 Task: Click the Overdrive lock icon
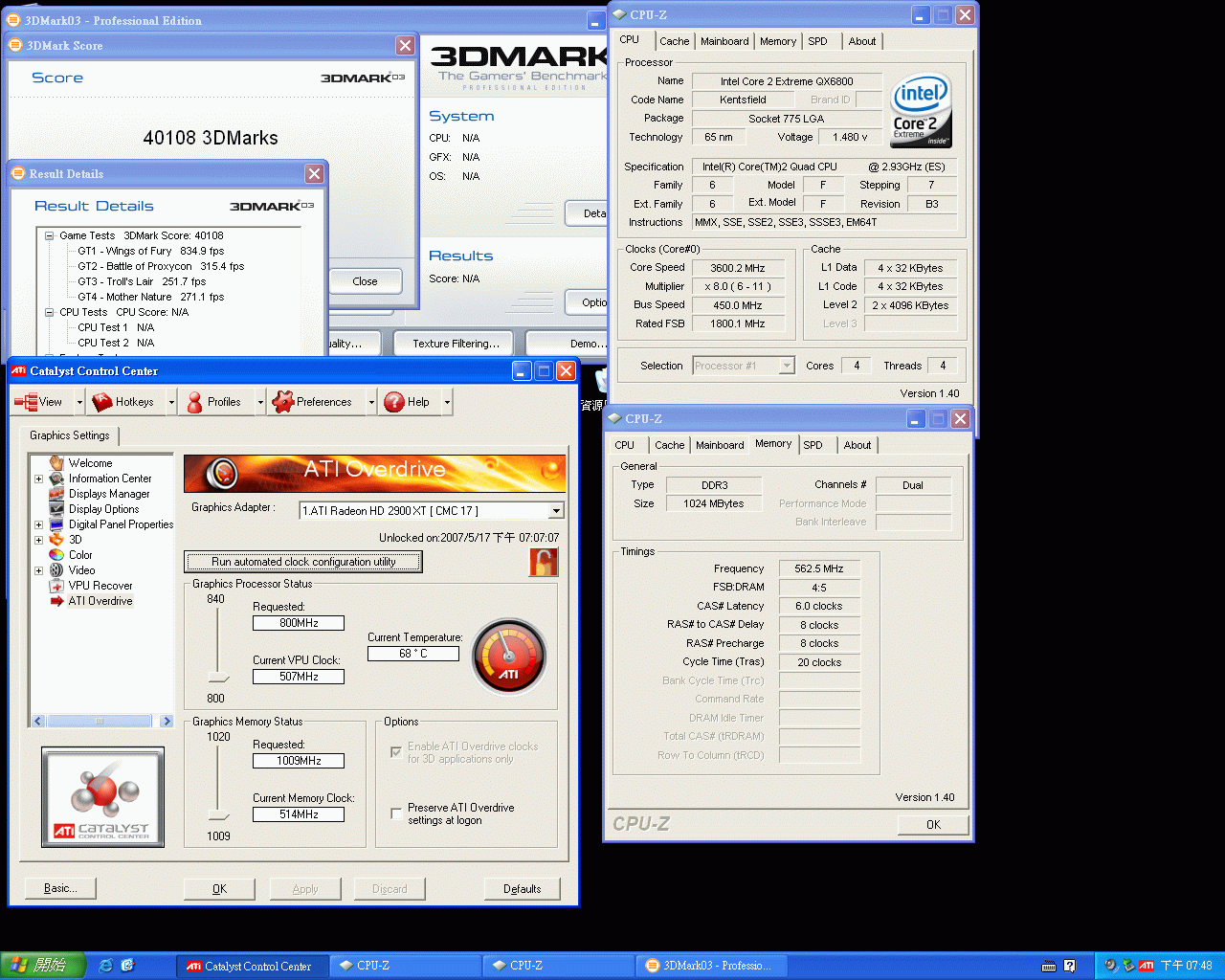[x=543, y=562]
